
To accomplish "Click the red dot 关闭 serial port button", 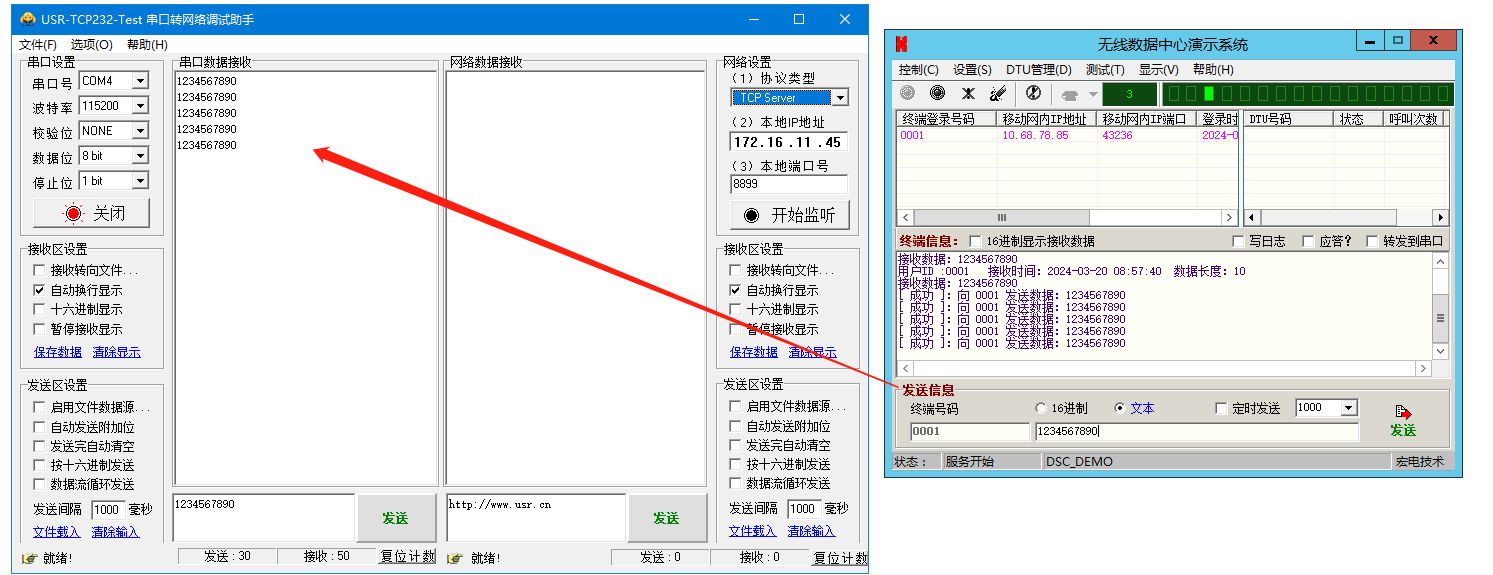I will pos(91,213).
